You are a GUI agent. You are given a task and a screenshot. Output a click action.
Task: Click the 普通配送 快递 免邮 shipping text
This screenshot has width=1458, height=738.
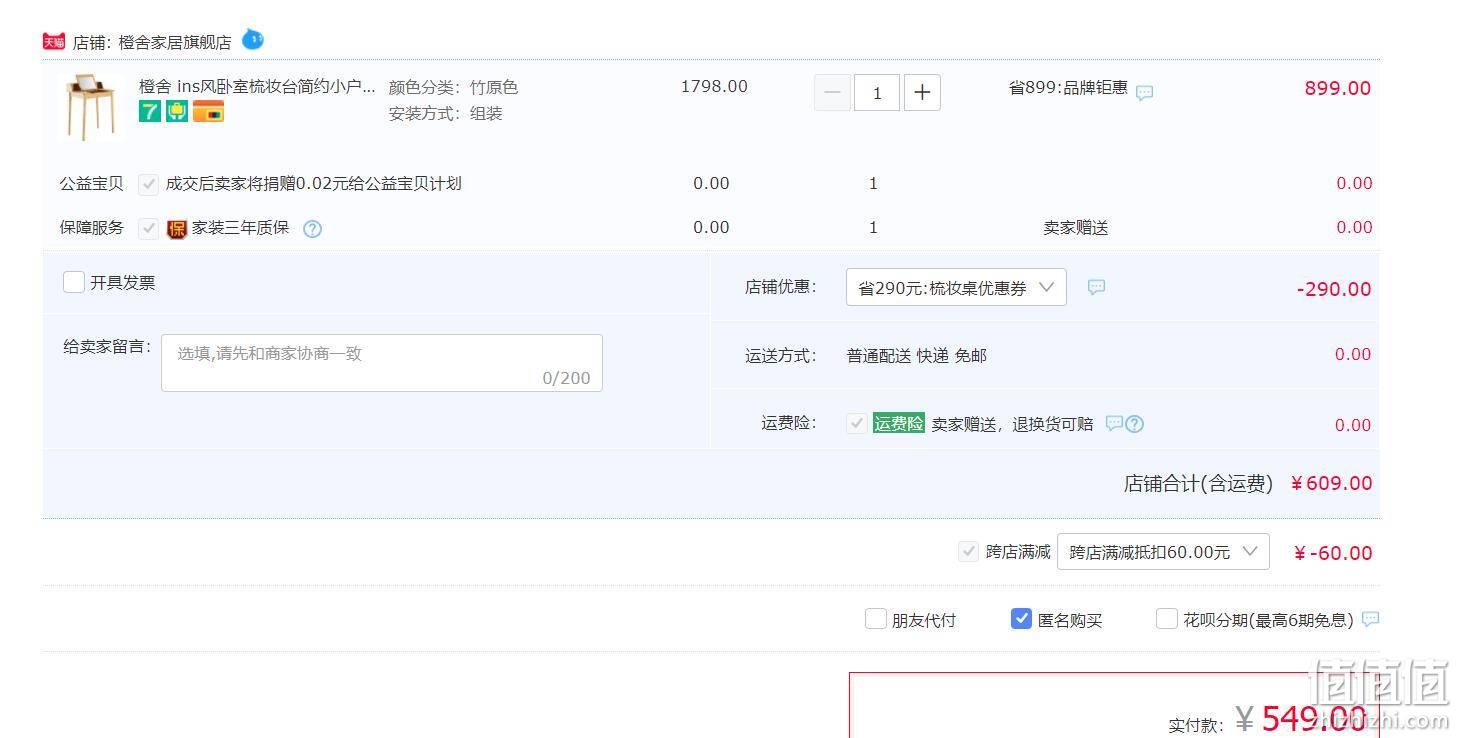pos(916,356)
